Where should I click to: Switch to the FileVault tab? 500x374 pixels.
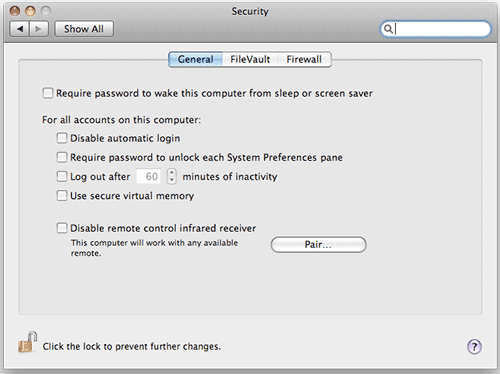(x=250, y=59)
